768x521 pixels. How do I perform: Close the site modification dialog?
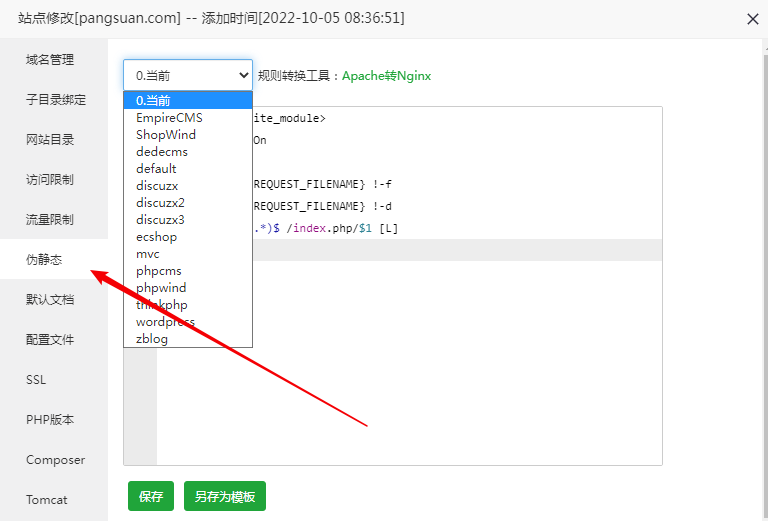pyautogui.click(x=752, y=18)
